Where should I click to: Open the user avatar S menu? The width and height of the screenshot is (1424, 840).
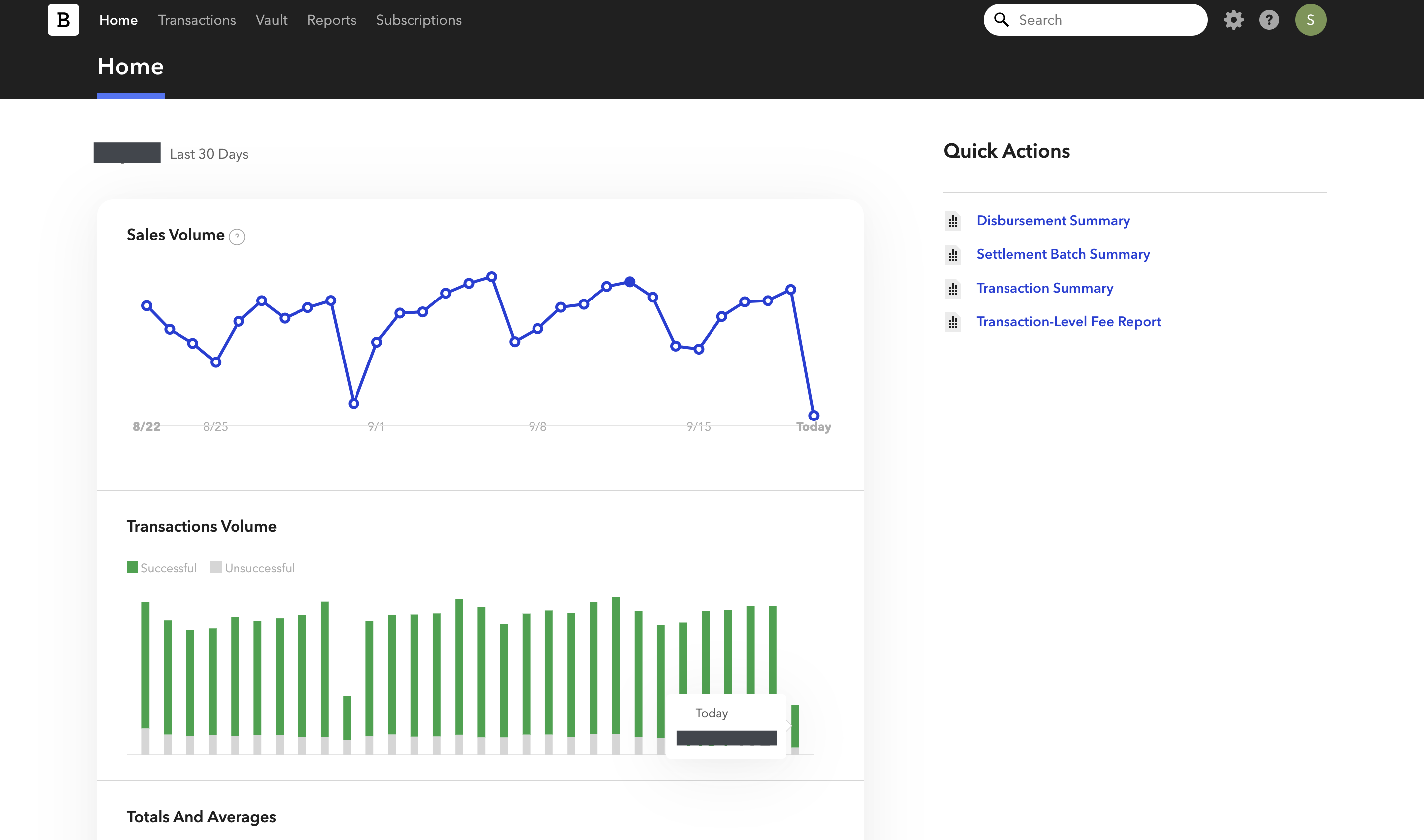tap(1310, 20)
